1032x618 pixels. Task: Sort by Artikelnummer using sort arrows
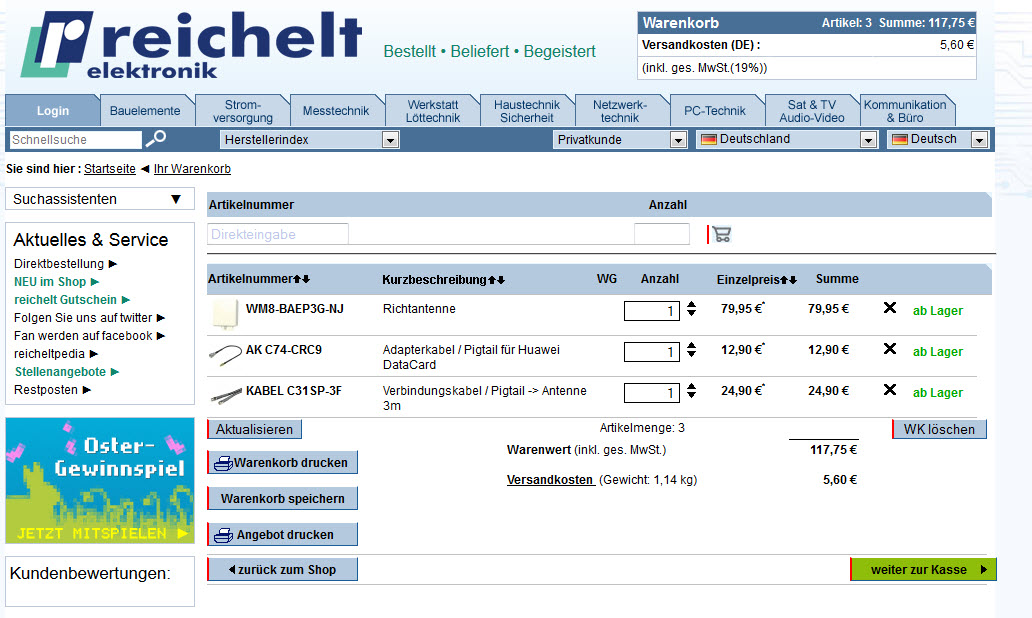[301, 279]
